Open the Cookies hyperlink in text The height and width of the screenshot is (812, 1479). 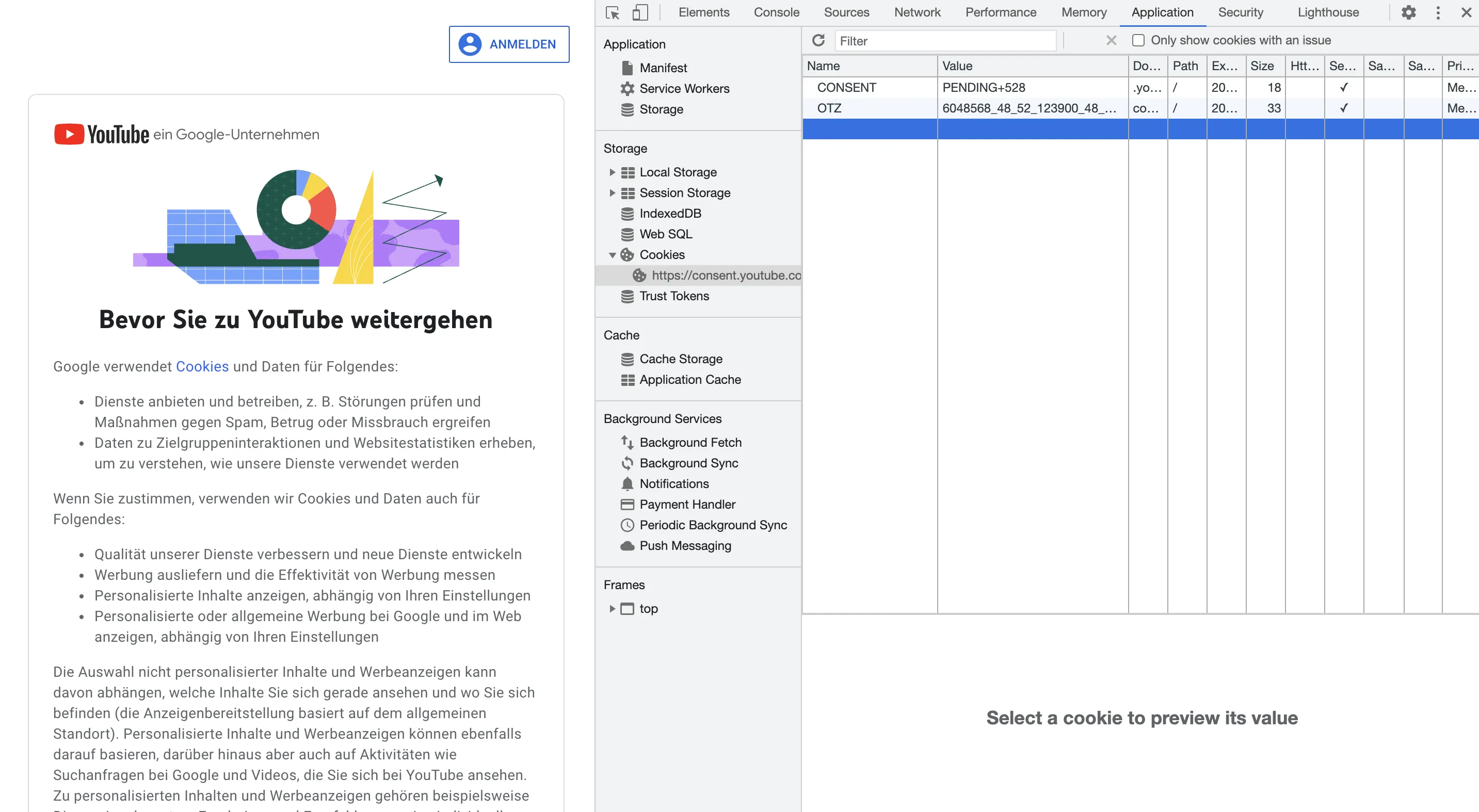point(202,366)
